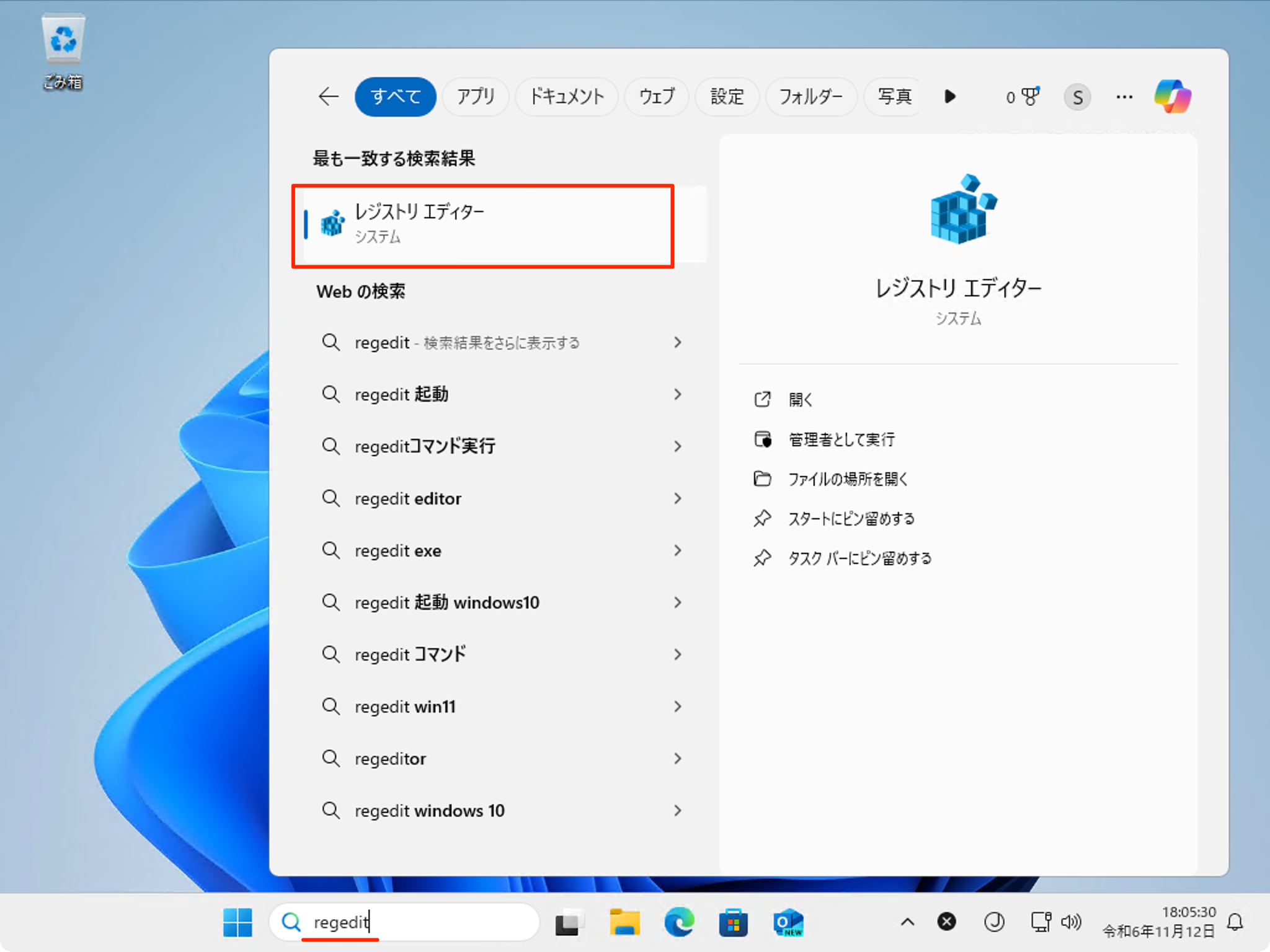Viewport: 1270px width, 952px height.
Task: Click the back arrow in the search panel
Action: pyautogui.click(x=328, y=97)
